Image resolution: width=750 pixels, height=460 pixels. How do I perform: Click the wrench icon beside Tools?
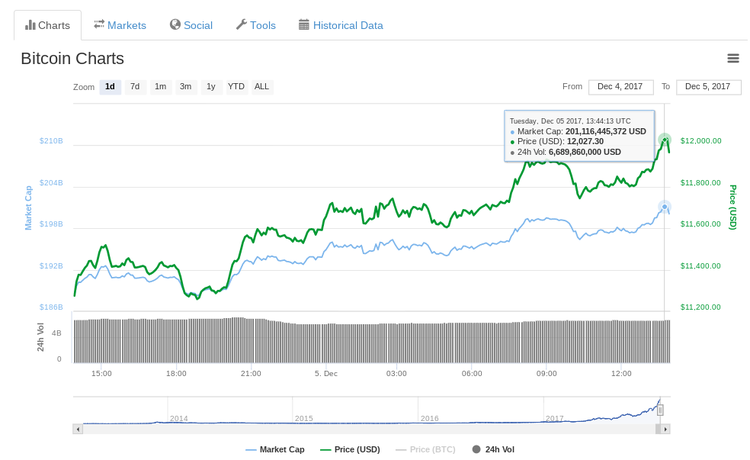[x=241, y=24]
